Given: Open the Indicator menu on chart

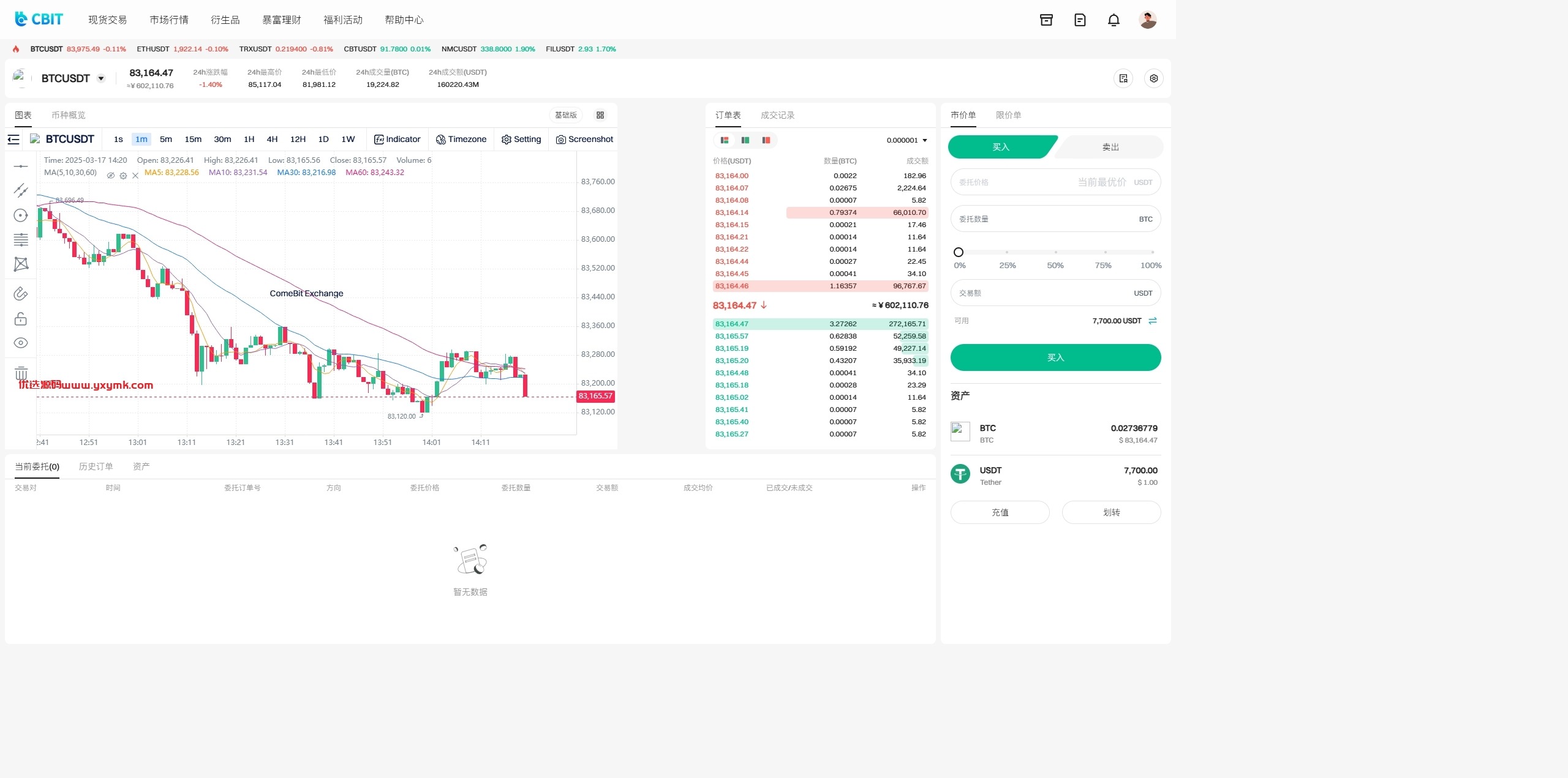Looking at the screenshot, I should pos(397,140).
